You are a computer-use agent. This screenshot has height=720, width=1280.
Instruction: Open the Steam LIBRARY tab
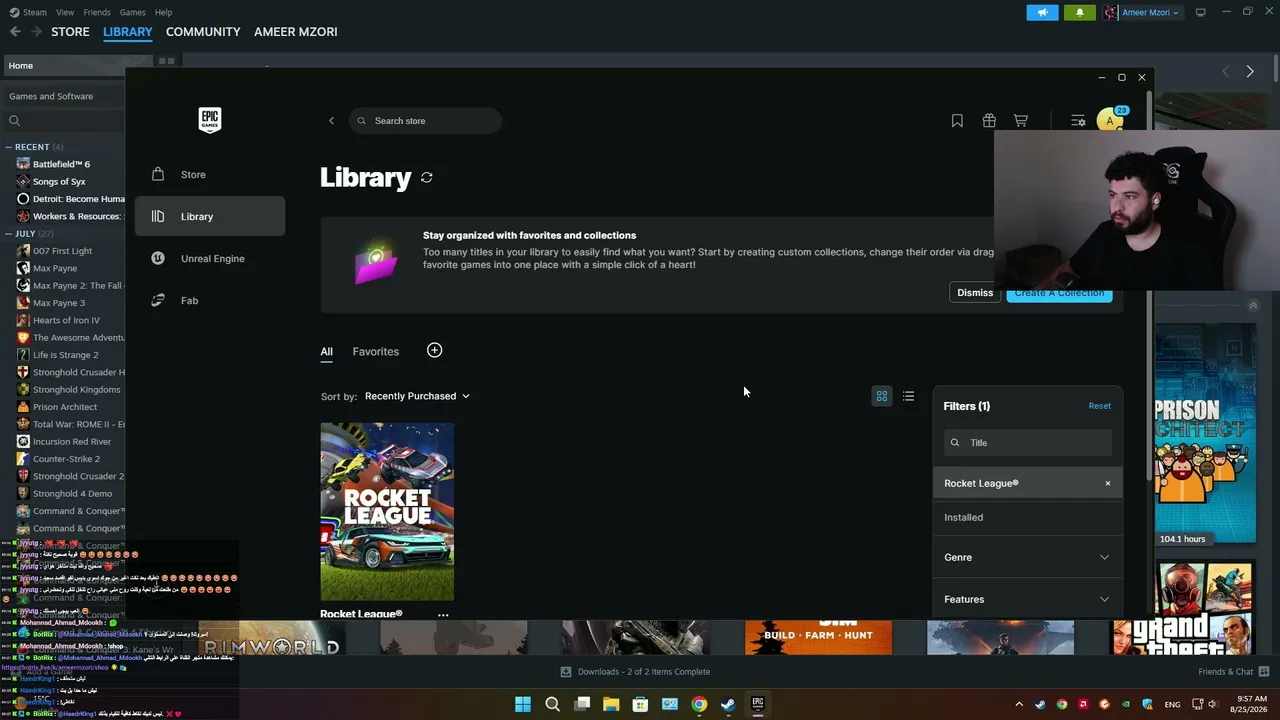[x=128, y=32]
